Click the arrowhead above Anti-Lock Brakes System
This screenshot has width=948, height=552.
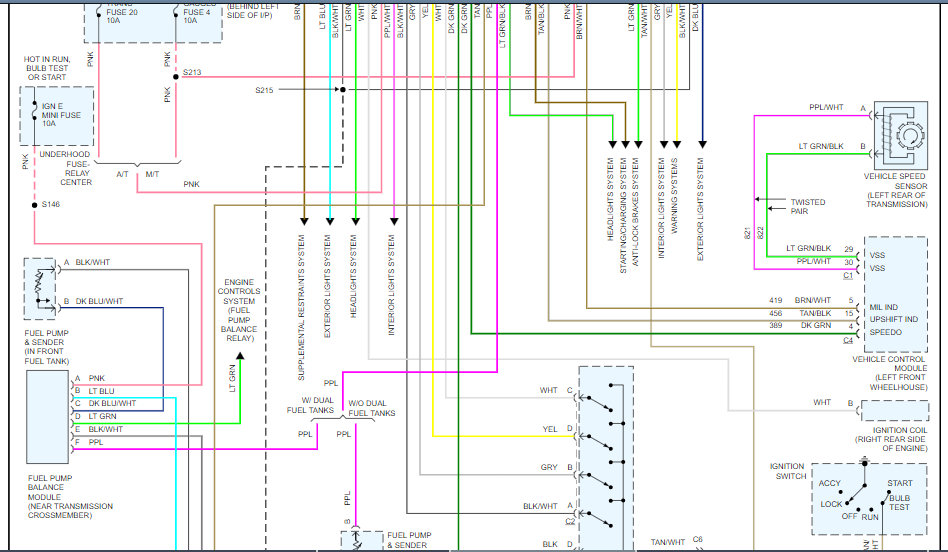pos(638,144)
